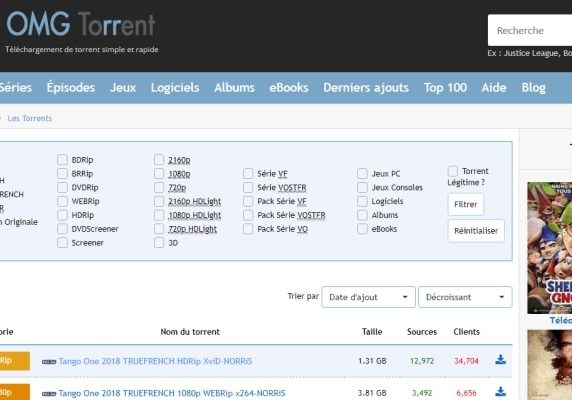Tick the Série VOSTFR checkbox
Viewport: 572px width, 400px height.
(x=248, y=187)
